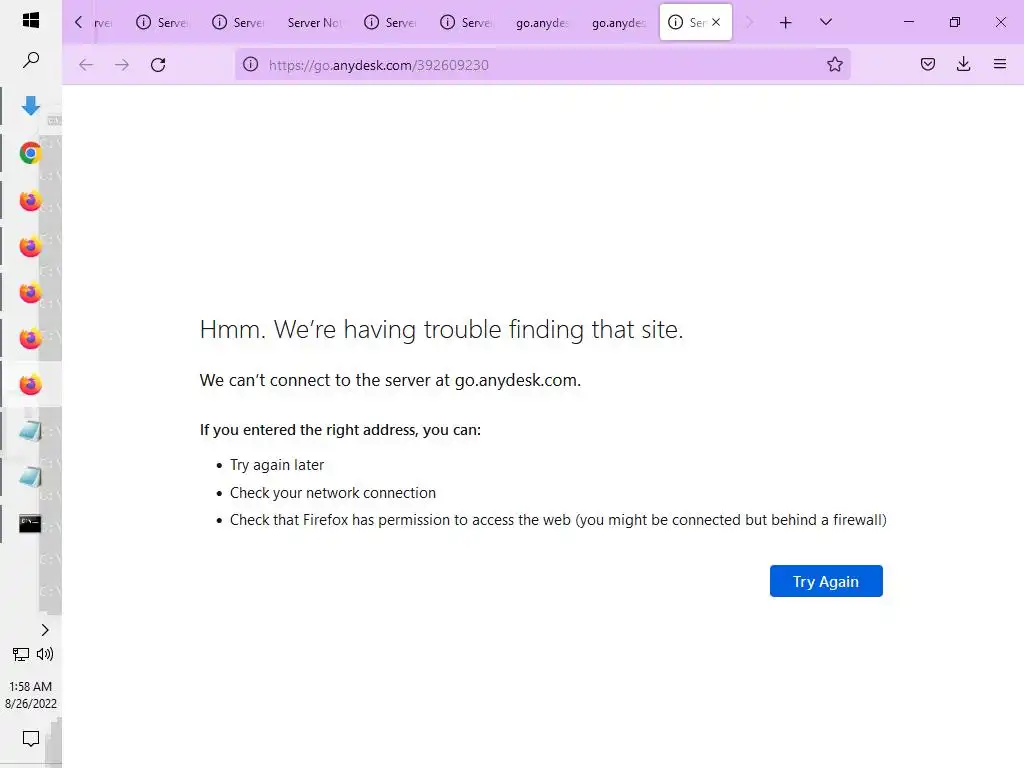Click the "Try again later" bullet
This screenshot has width=1024, height=768.
point(277,465)
